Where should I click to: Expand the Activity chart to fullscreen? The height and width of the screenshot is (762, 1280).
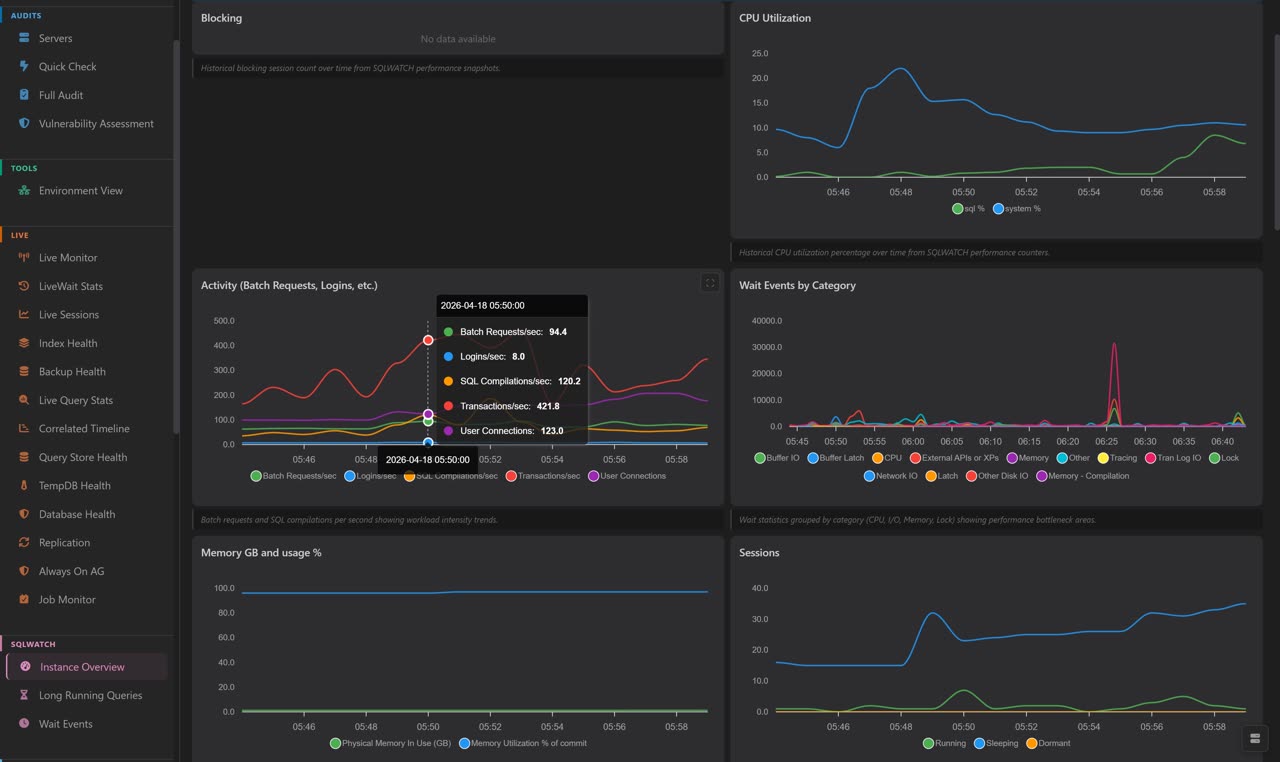710,282
